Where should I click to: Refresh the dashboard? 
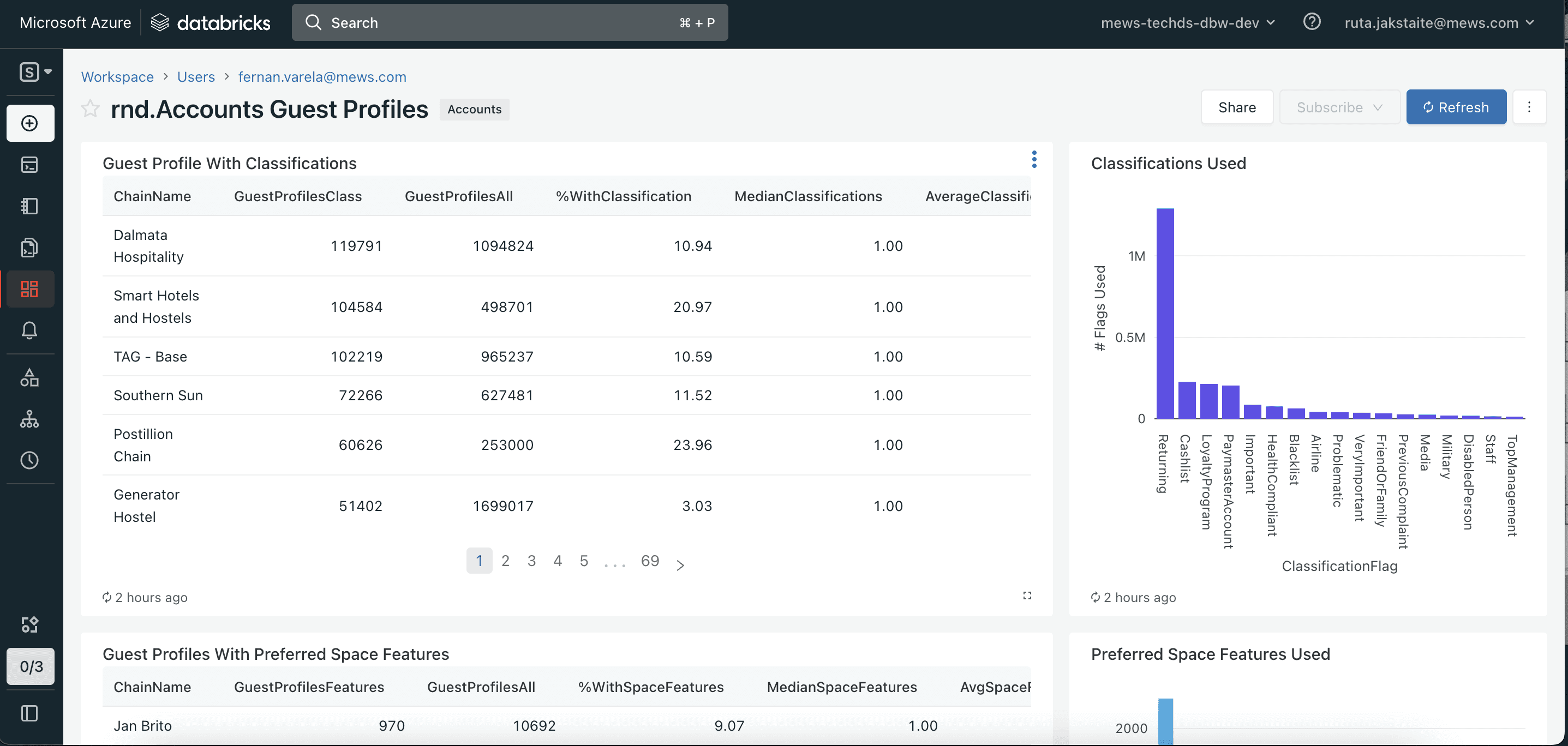1456,107
